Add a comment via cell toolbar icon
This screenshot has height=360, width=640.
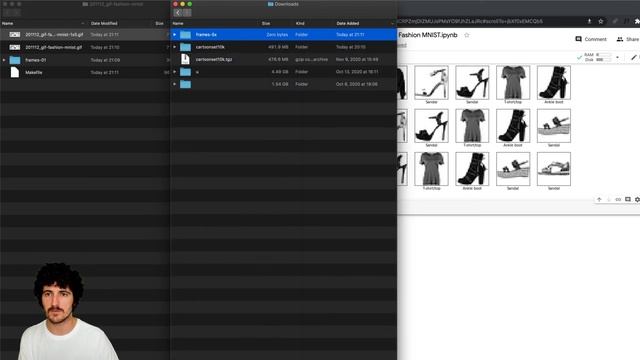tap(628, 200)
